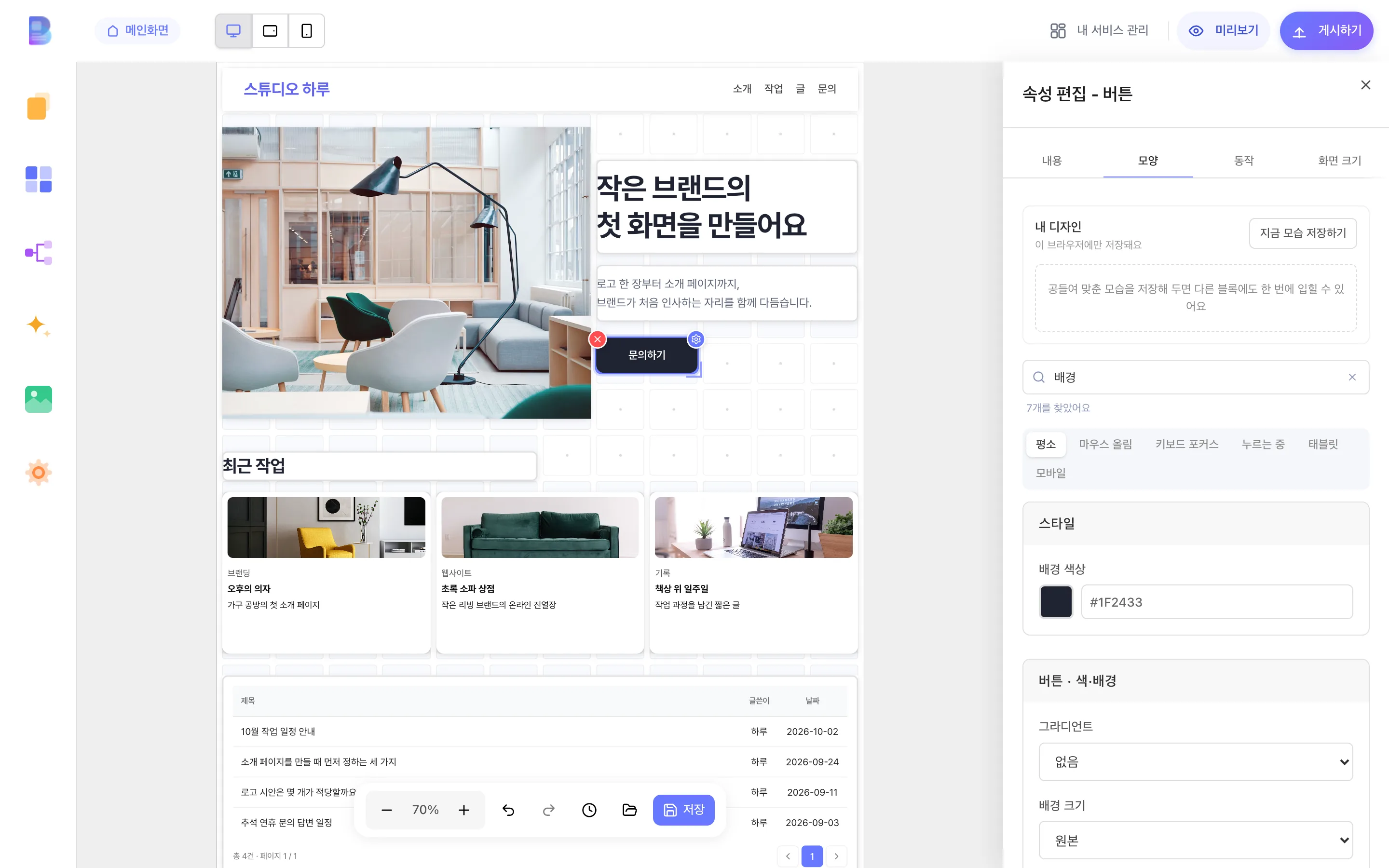This screenshot has height=868, width=1389.
Task: Click the red delete badge on 문의하기 button
Action: point(598,339)
